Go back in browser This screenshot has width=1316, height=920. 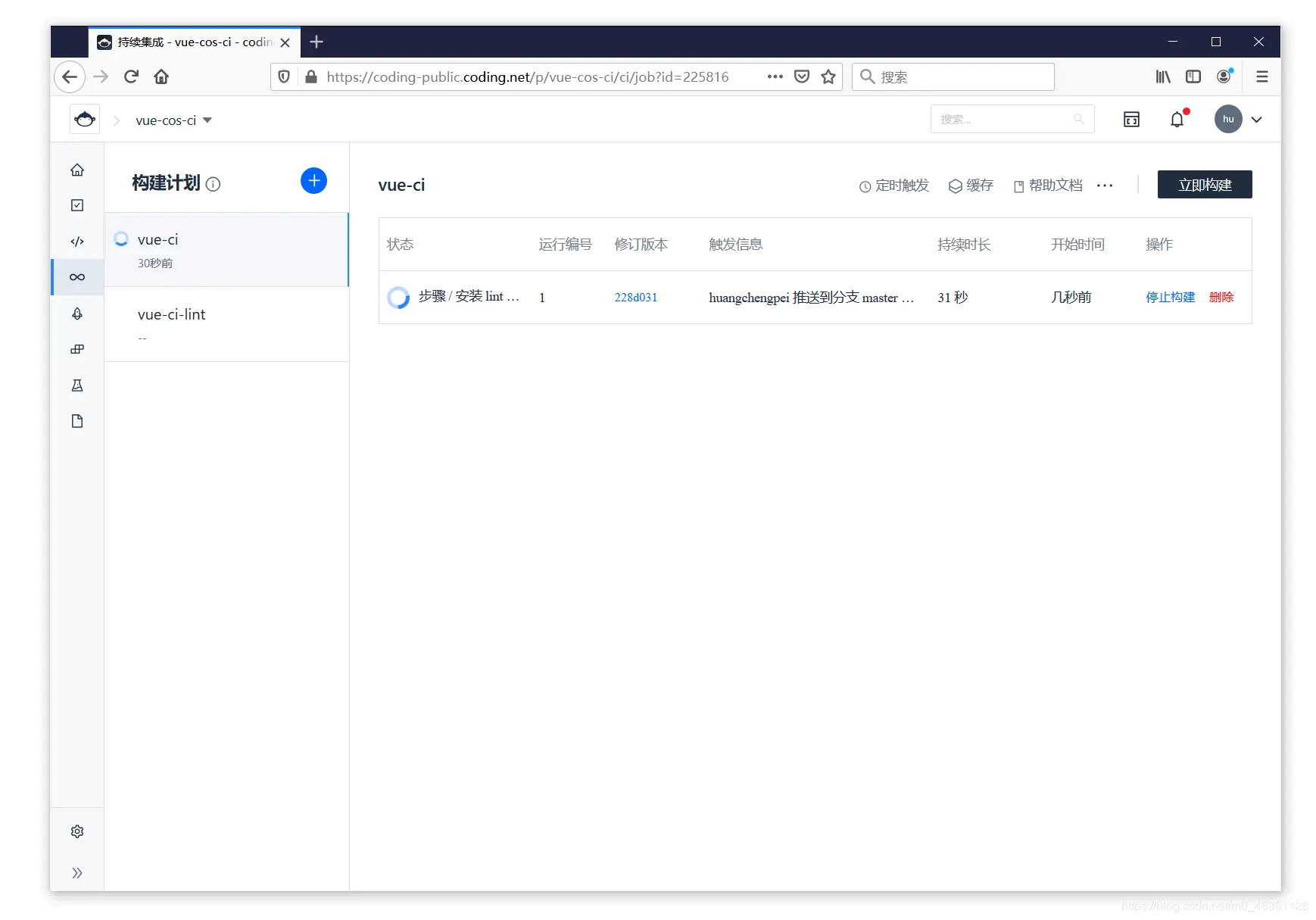70,76
